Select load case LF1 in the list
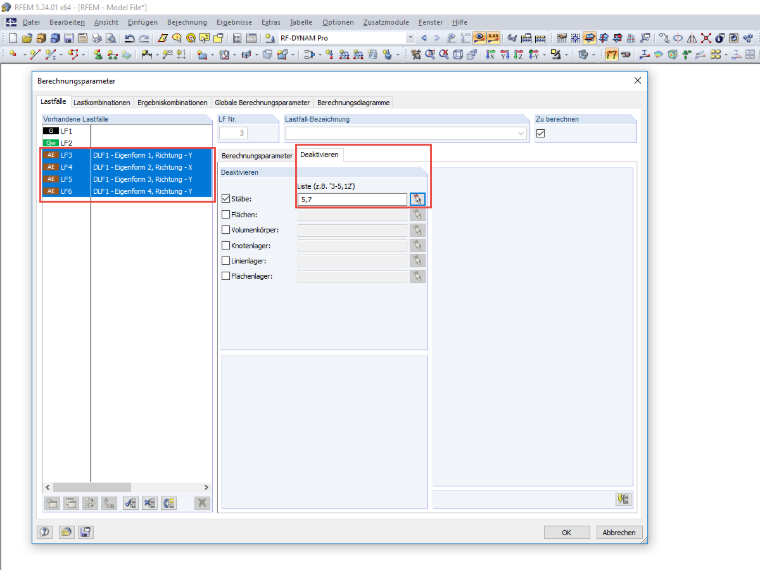This screenshot has width=760, height=570. point(127,131)
